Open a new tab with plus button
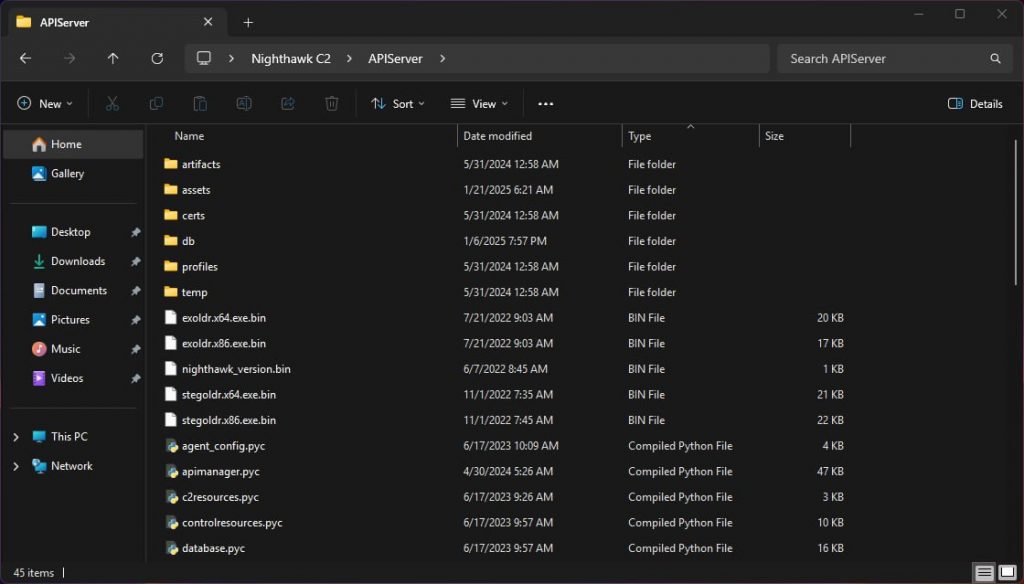 [x=248, y=22]
